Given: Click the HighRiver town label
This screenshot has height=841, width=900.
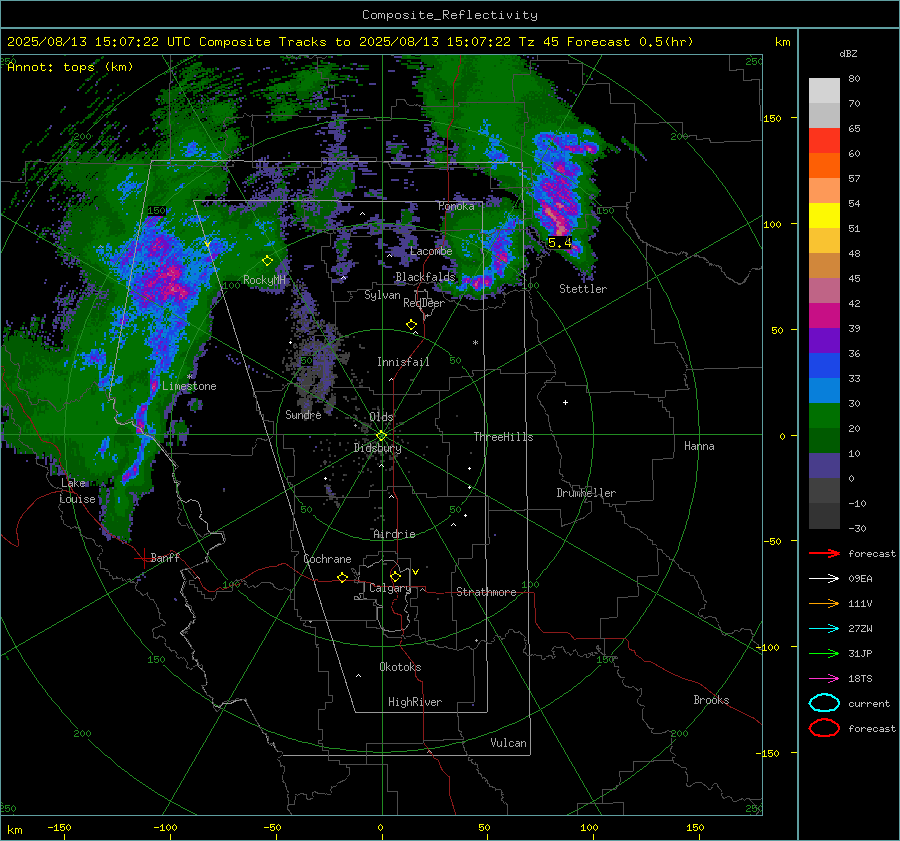Looking at the screenshot, I should [415, 702].
